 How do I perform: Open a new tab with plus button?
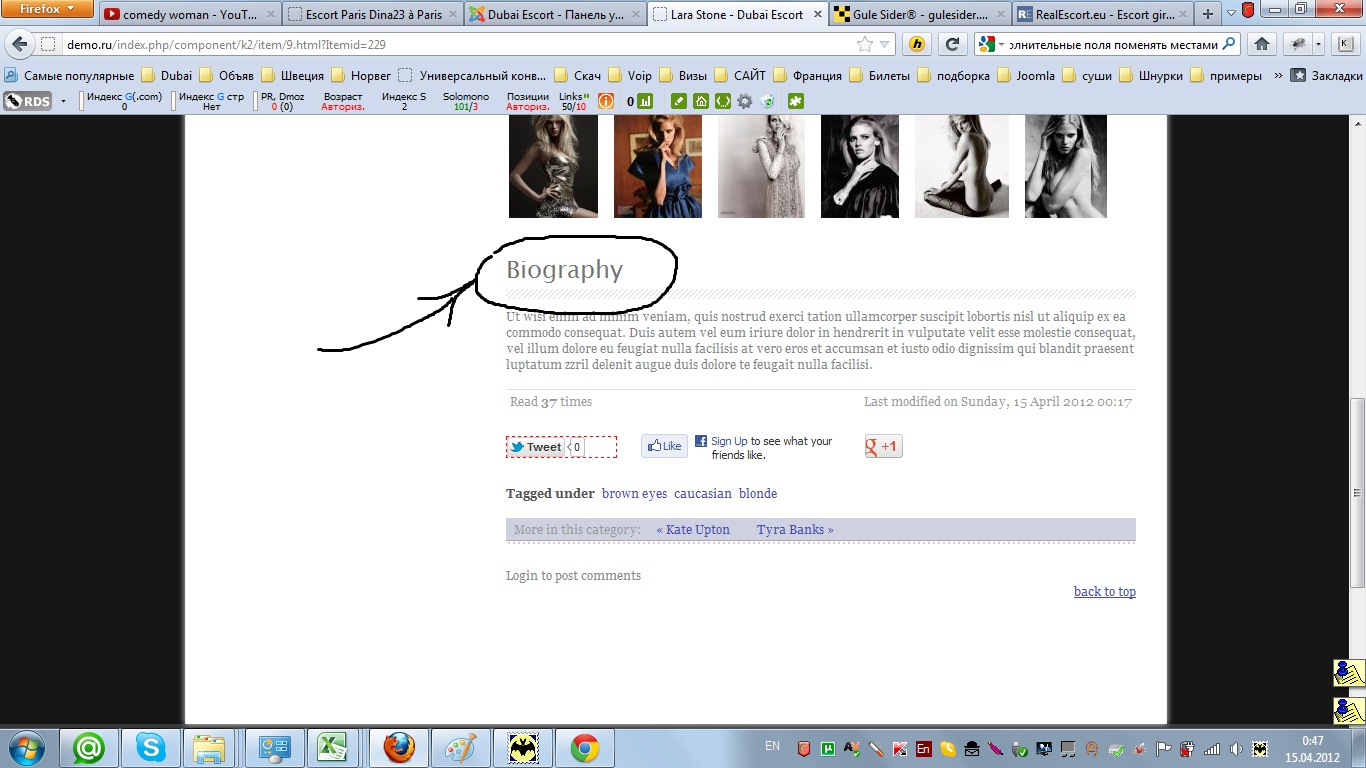pyautogui.click(x=1208, y=14)
